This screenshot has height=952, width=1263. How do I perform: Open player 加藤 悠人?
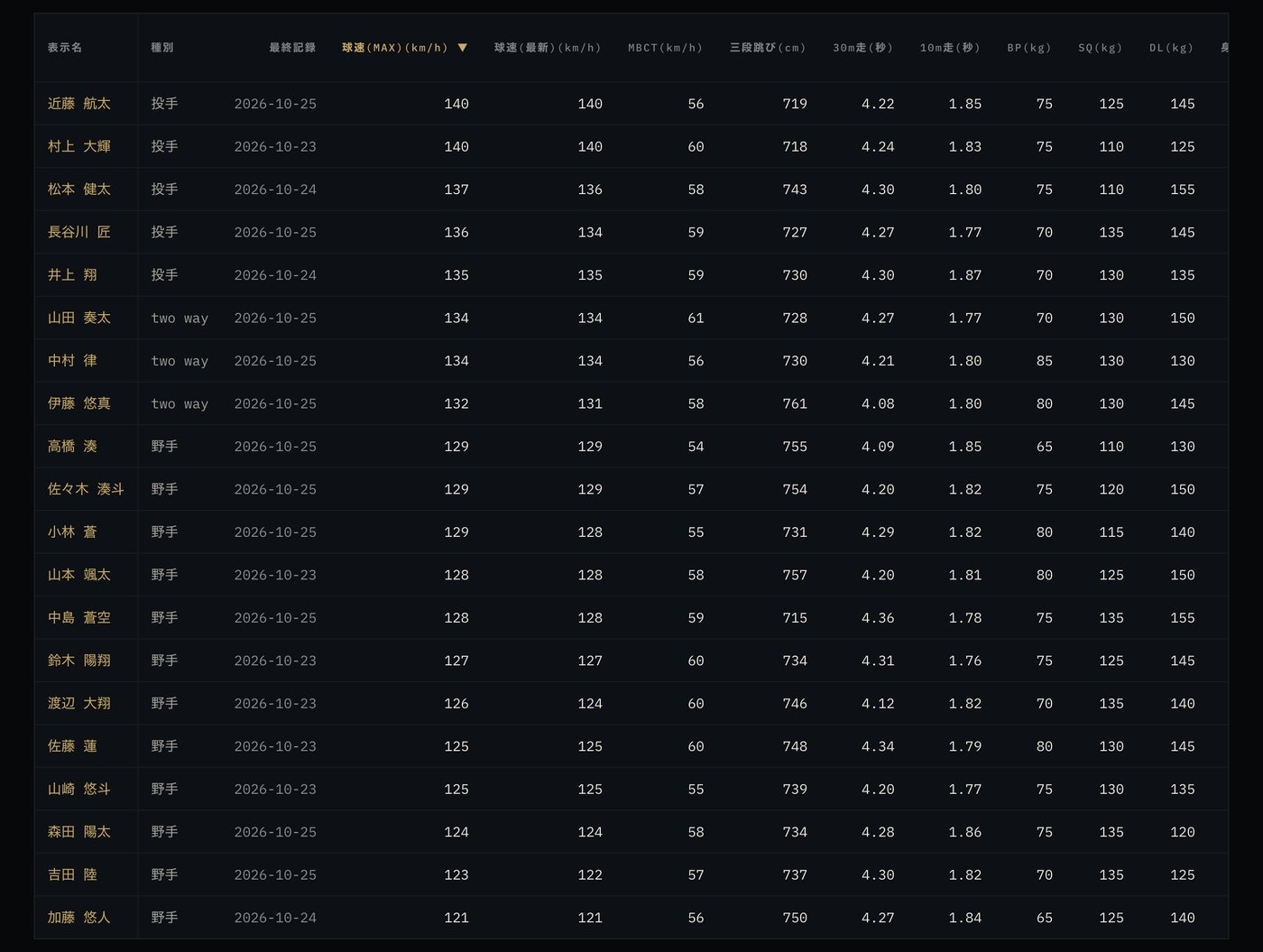click(x=79, y=918)
